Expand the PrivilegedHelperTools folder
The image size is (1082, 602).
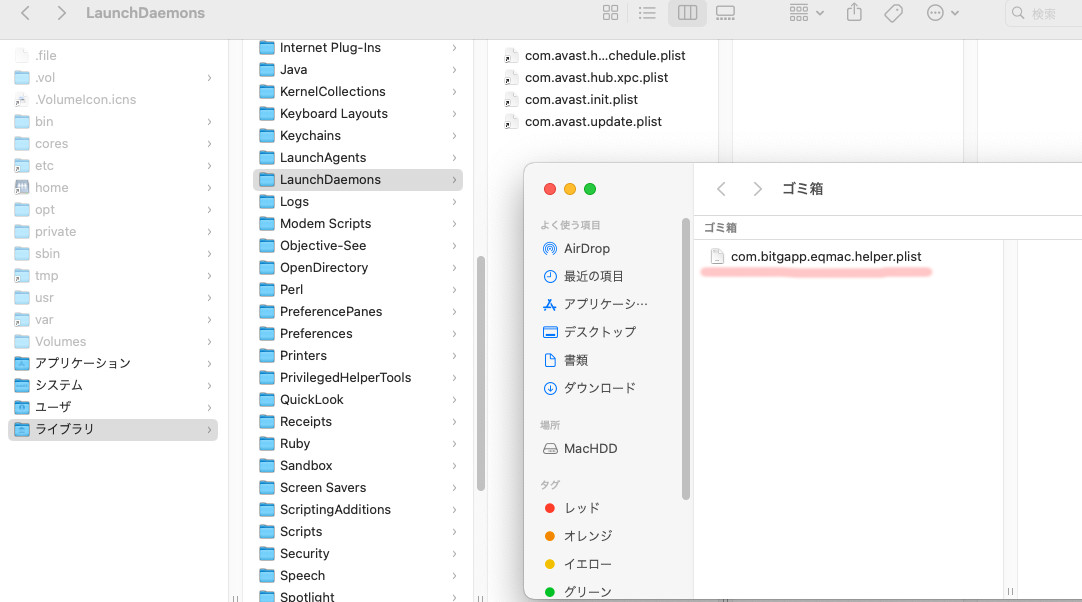[x=345, y=377]
